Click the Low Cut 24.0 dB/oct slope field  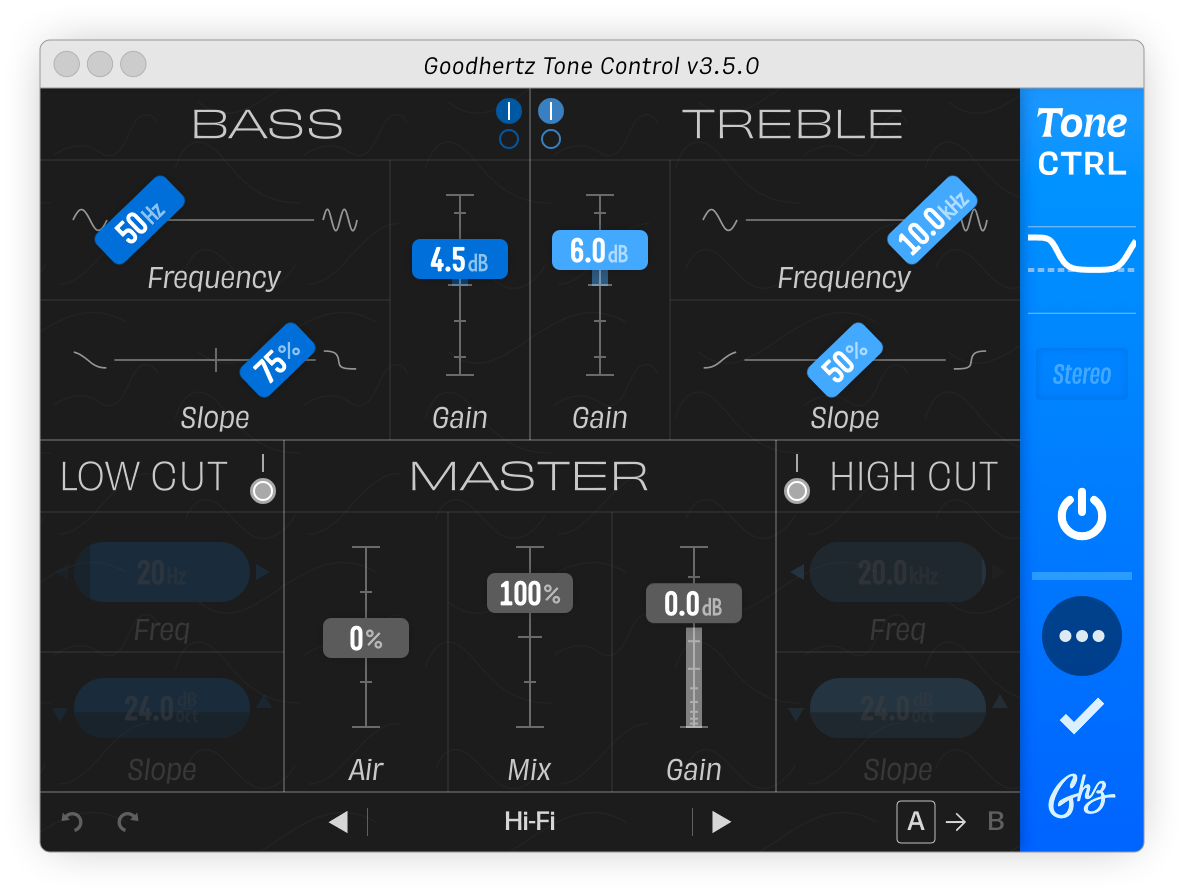pos(162,708)
